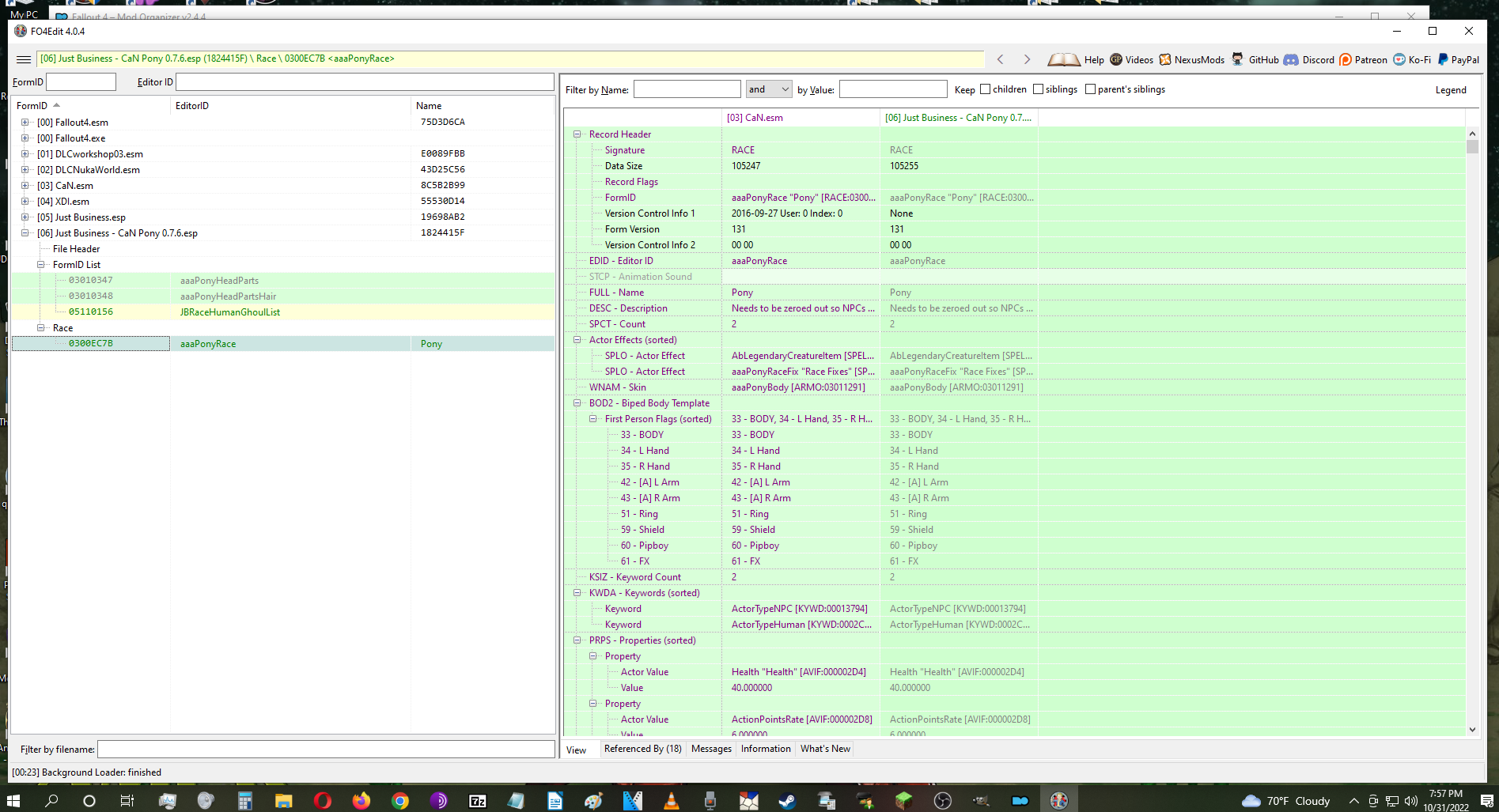Screen dimensions: 1499x812
Task: Open the Help book icon
Action: pyautogui.click(x=1063, y=59)
